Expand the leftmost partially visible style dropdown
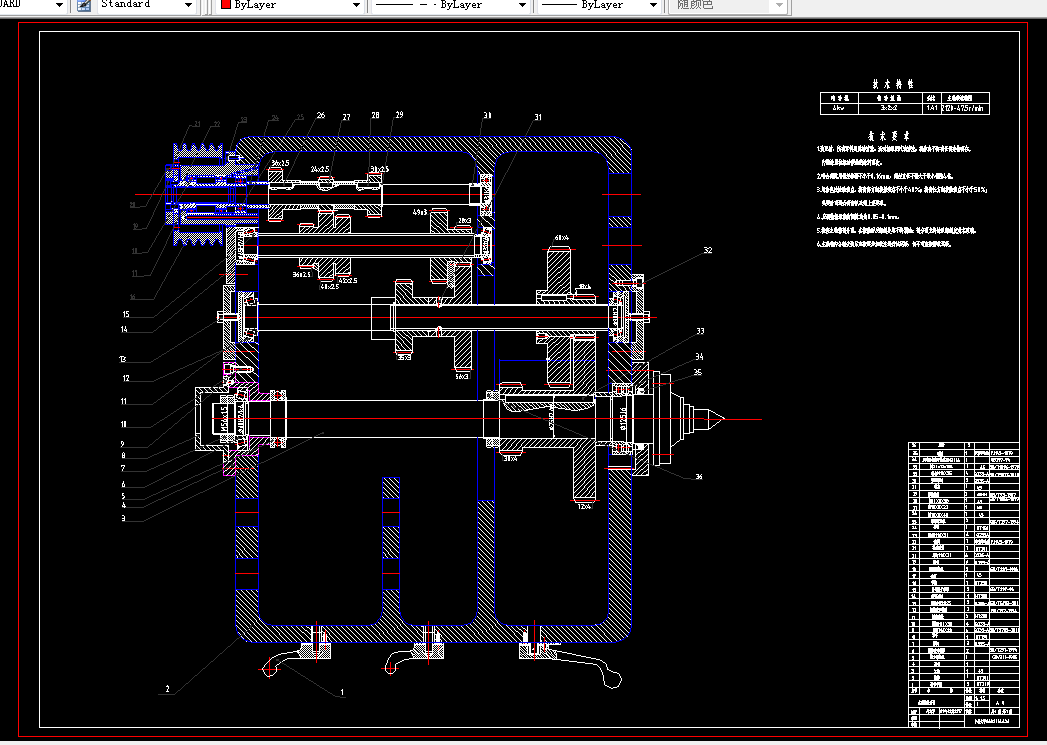 tap(59, 5)
